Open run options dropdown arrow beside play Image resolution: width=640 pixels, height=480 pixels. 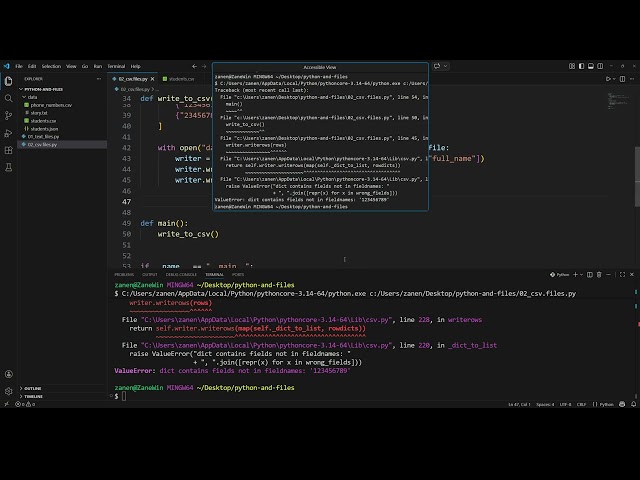click(614, 79)
